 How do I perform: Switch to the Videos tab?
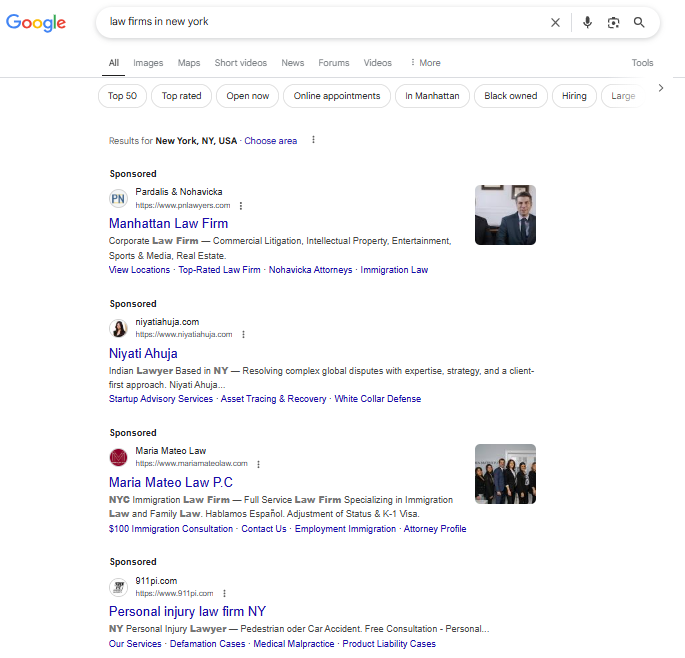[x=378, y=63]
